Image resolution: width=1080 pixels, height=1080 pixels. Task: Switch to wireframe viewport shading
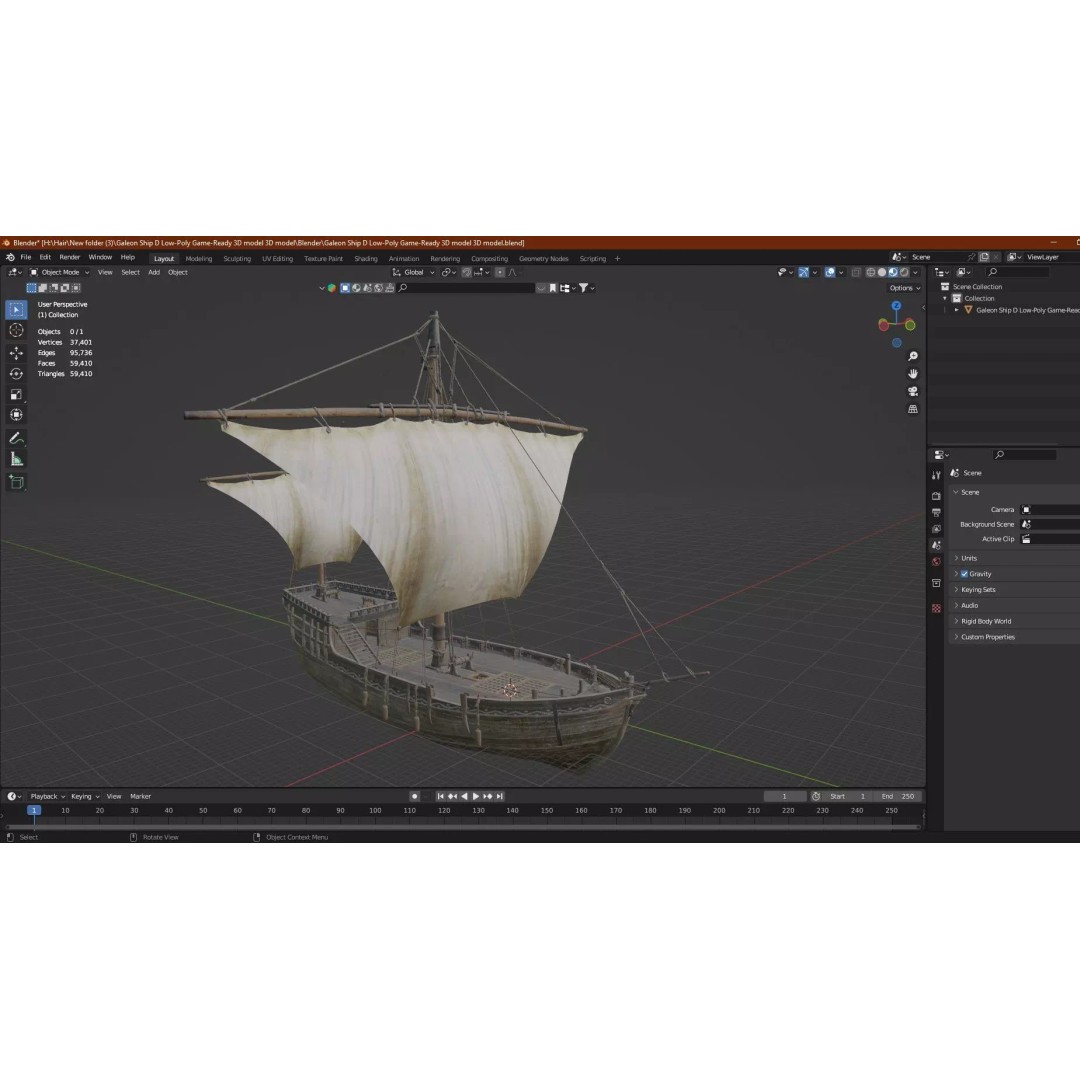tap(871, 272)
